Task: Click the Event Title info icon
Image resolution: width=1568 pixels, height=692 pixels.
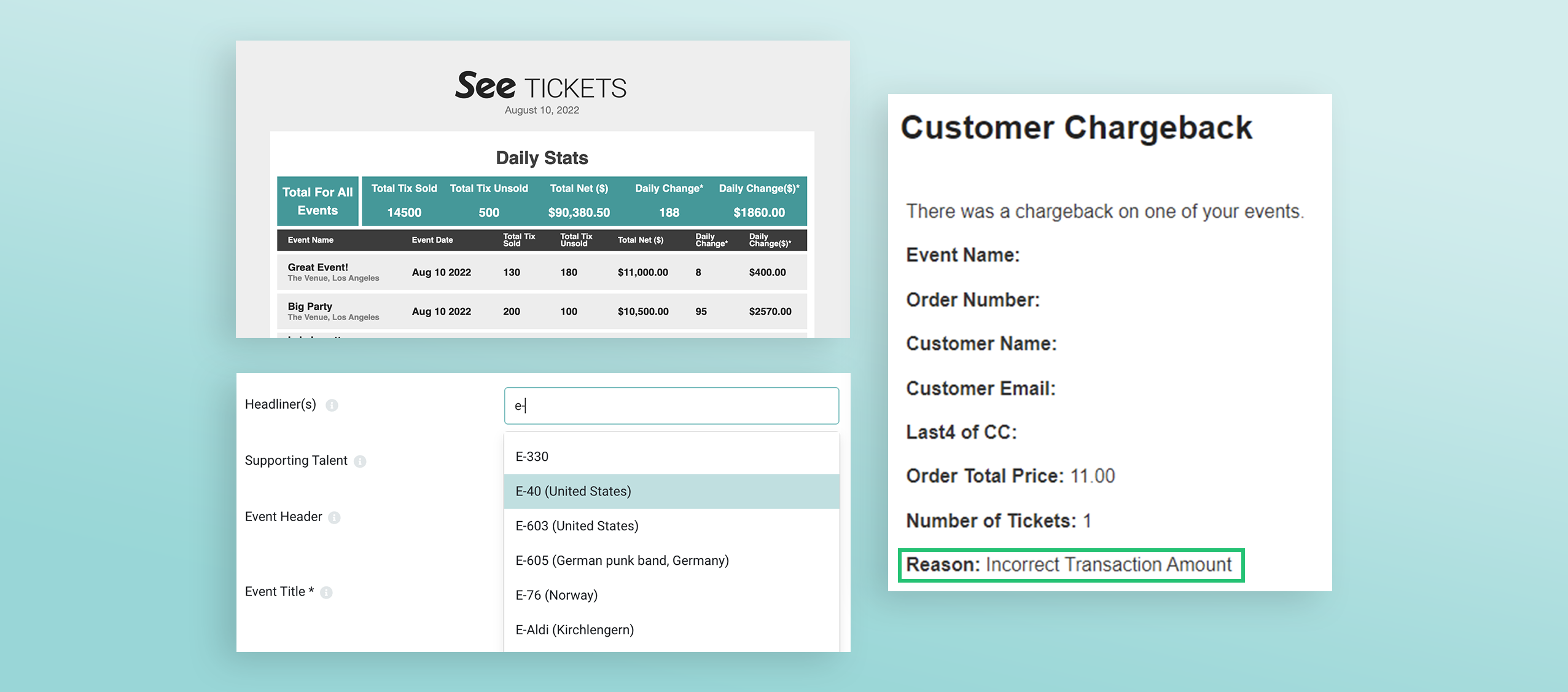Action: point(327,592)
